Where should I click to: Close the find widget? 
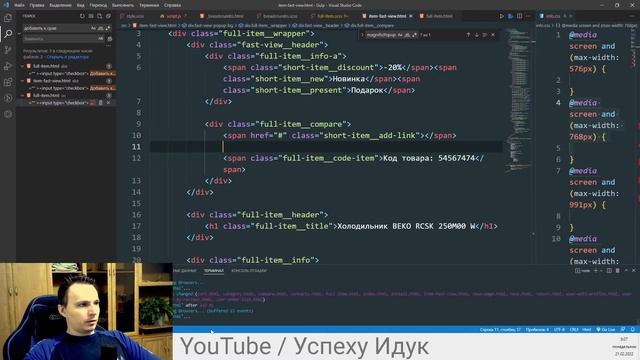493,35
